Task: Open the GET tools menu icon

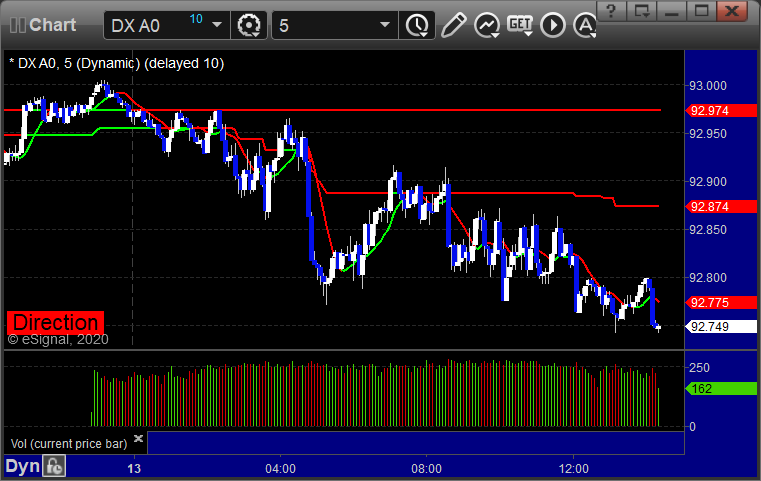Action: coord(520,25)
